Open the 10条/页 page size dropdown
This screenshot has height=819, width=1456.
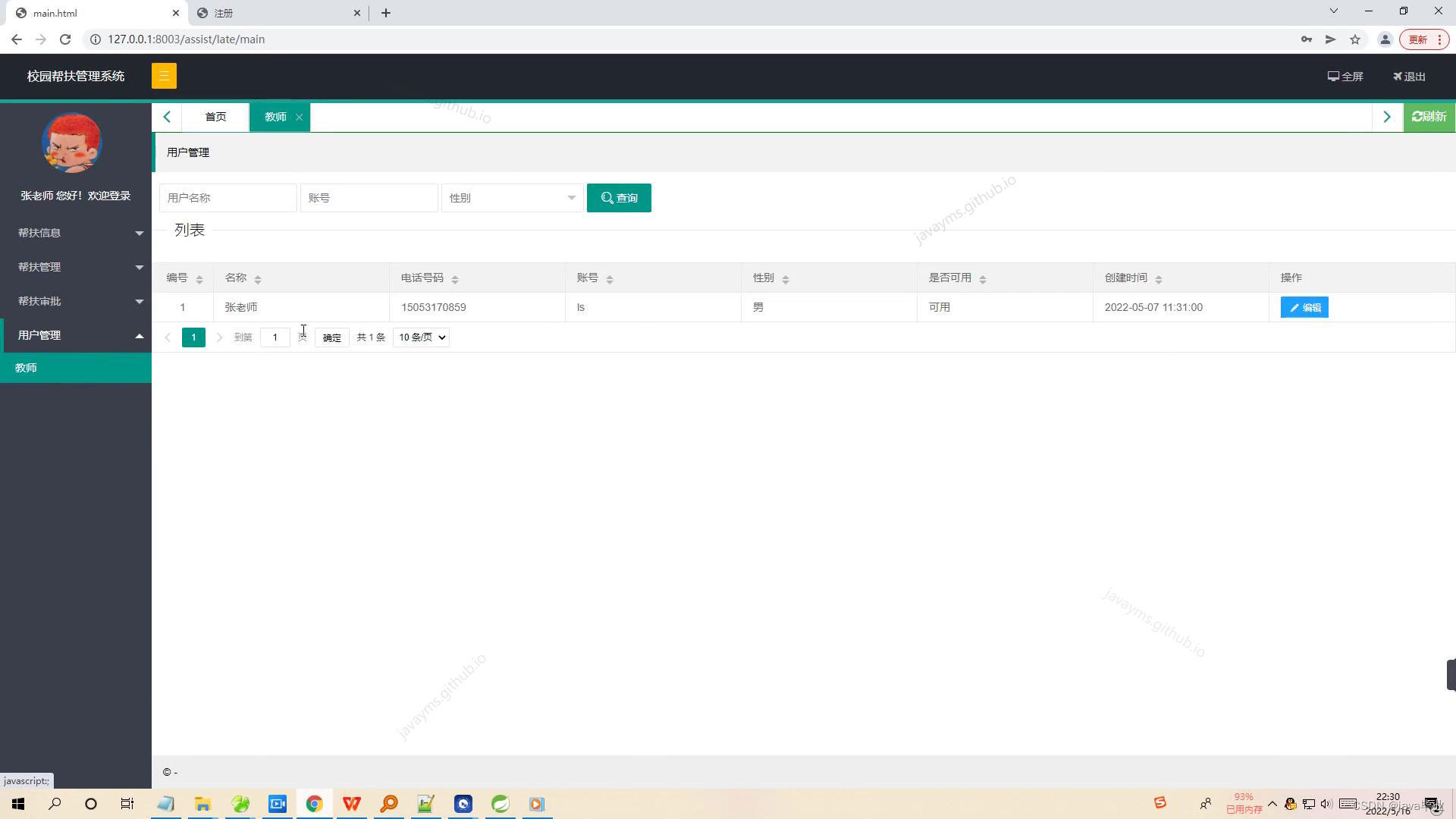click(420, 337)
